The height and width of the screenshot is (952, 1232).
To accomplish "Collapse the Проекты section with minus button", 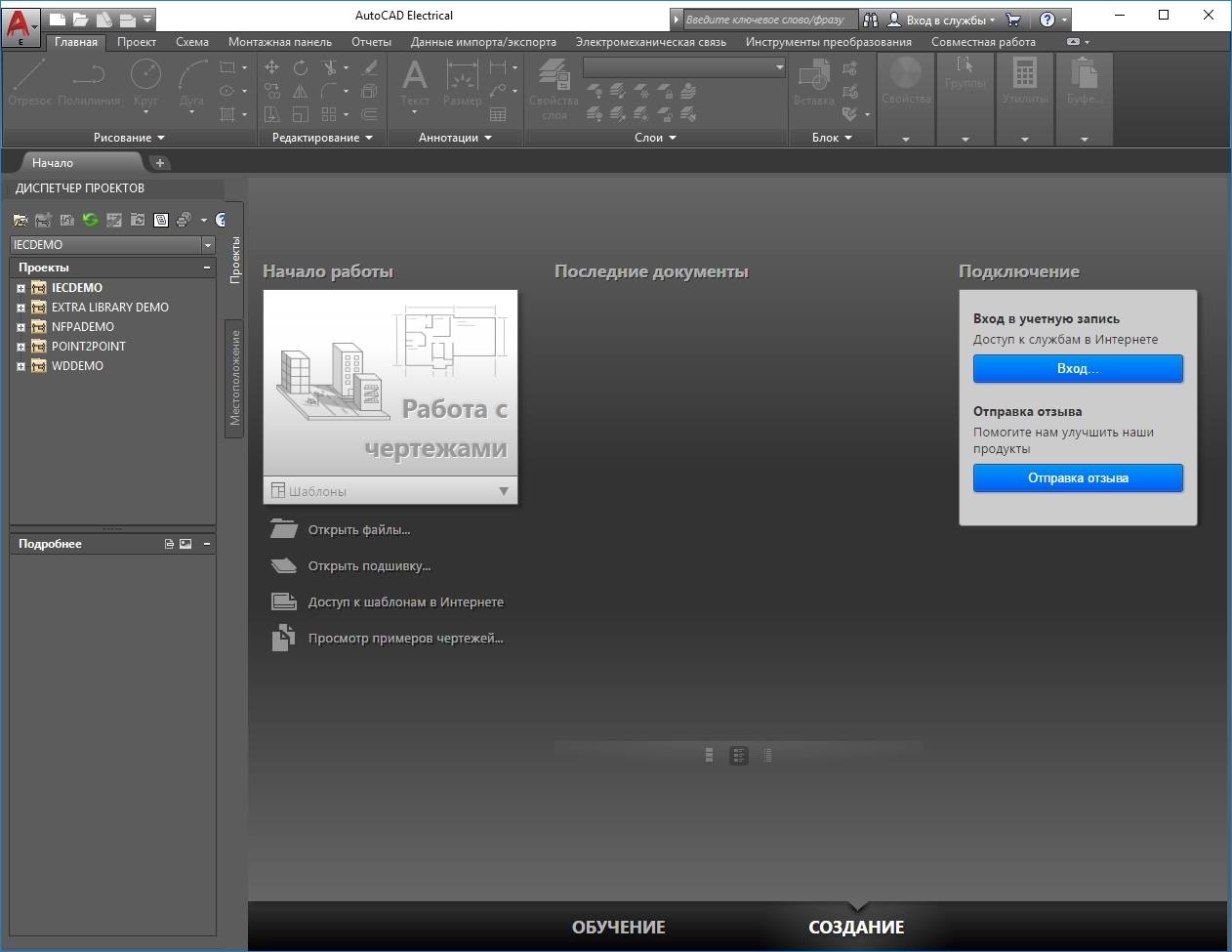I will [207, 267].
